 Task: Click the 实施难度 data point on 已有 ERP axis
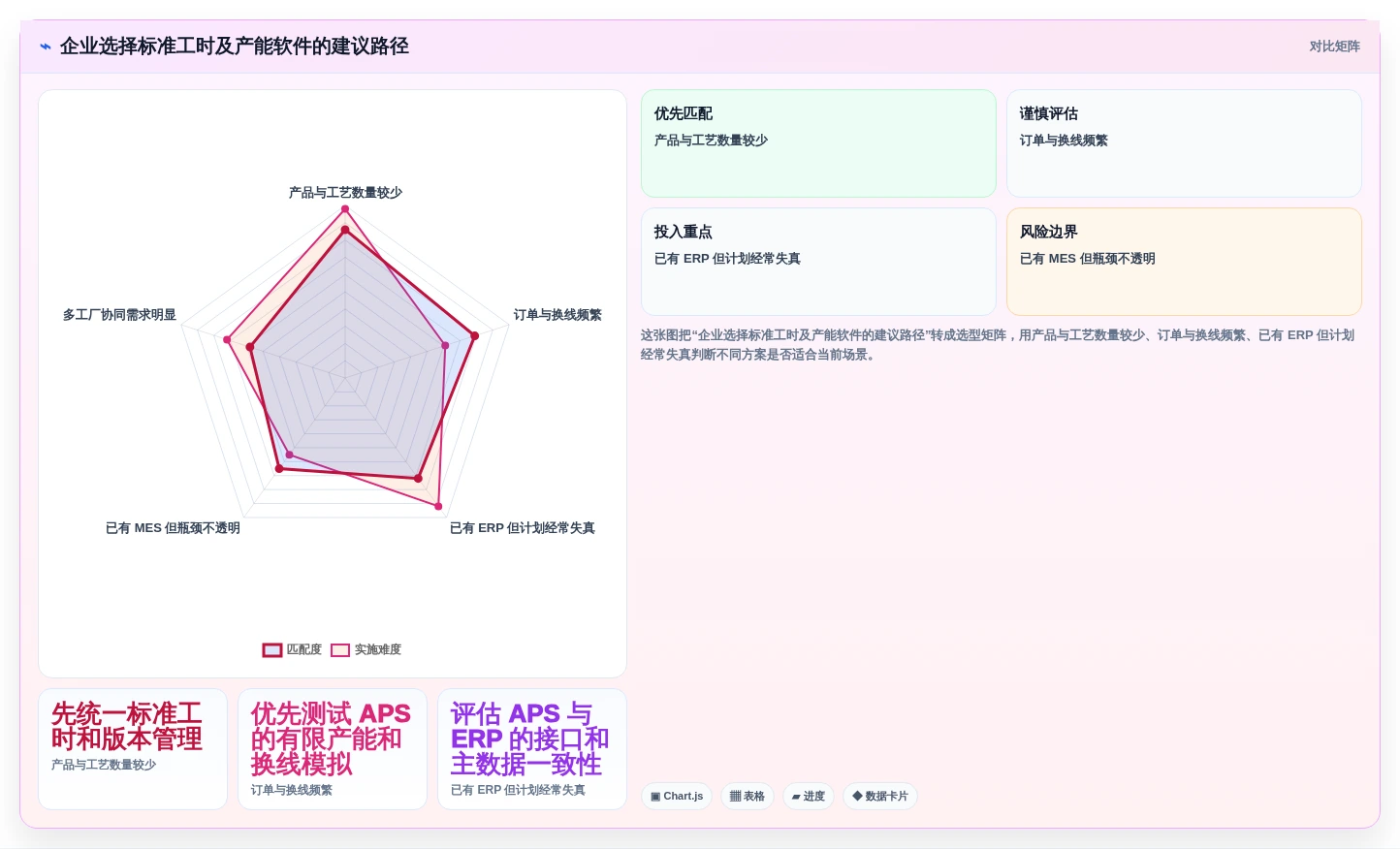point(438,506)
